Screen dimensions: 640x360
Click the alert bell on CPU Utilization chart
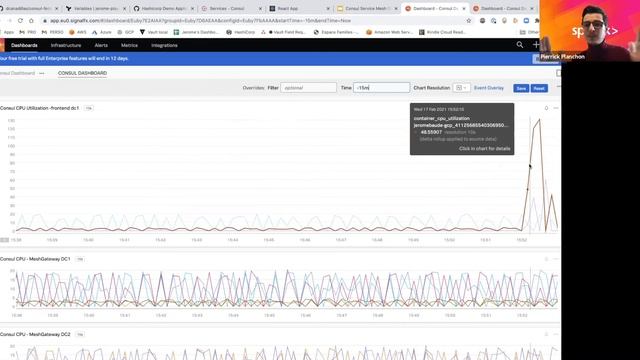pyautogui.click(x=546, y=108)
